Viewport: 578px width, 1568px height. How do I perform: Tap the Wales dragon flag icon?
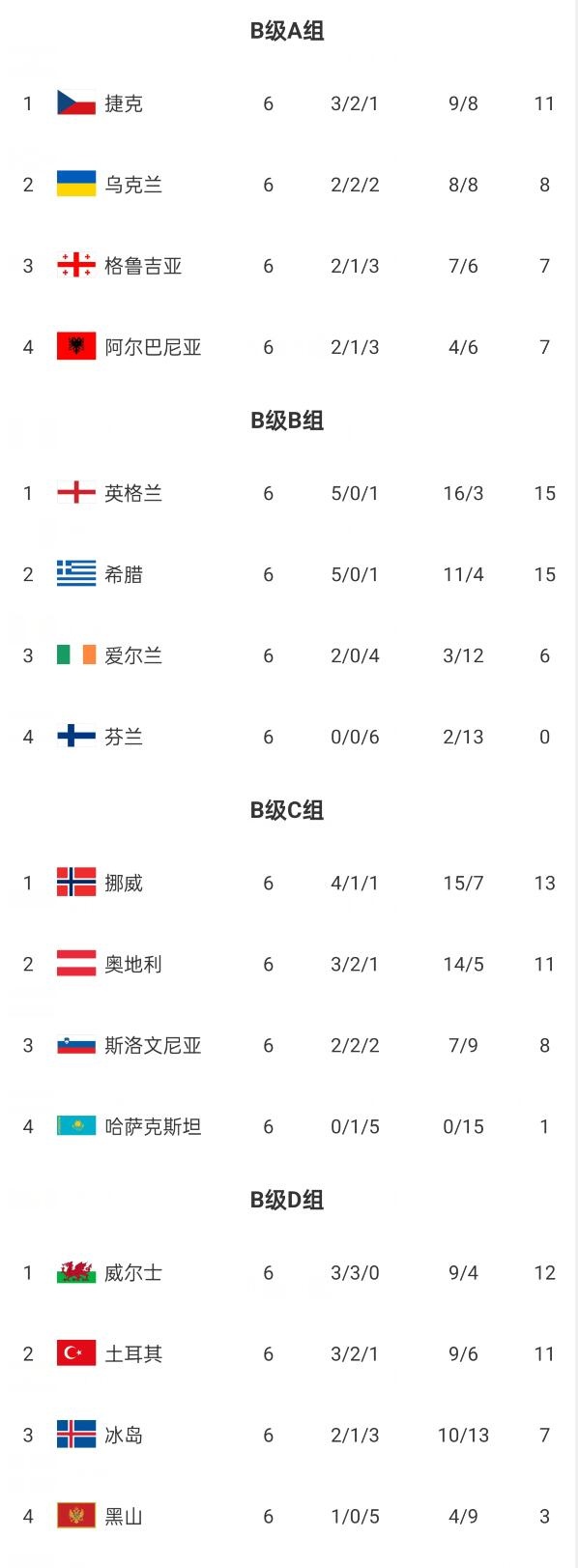pyautogui.click(x=76, y=1272)
